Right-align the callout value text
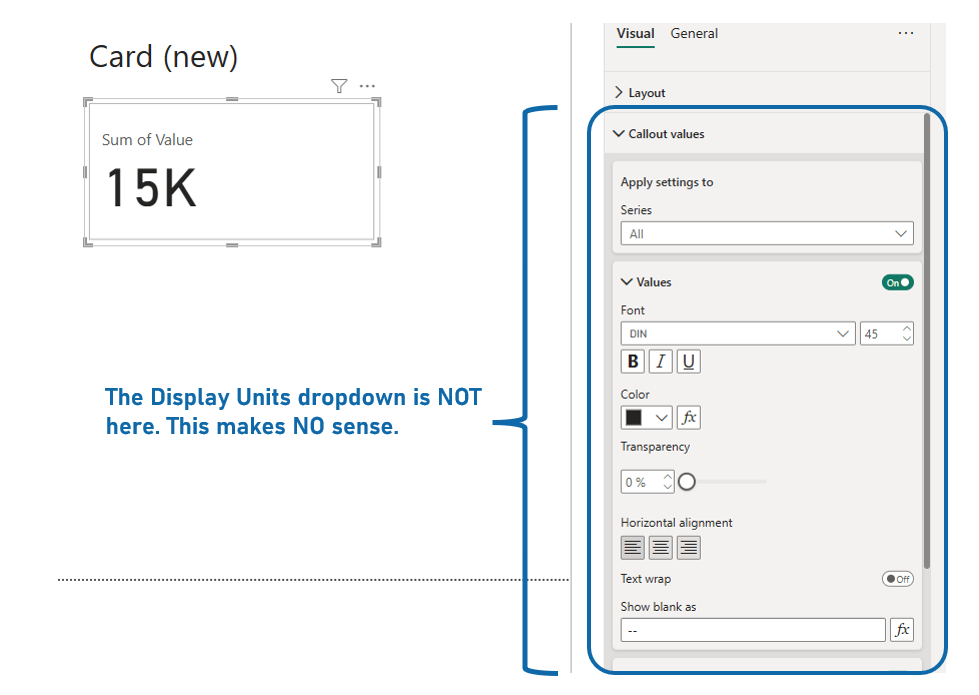979x695 pixels. pyautogui.click(x=688, y=547)
